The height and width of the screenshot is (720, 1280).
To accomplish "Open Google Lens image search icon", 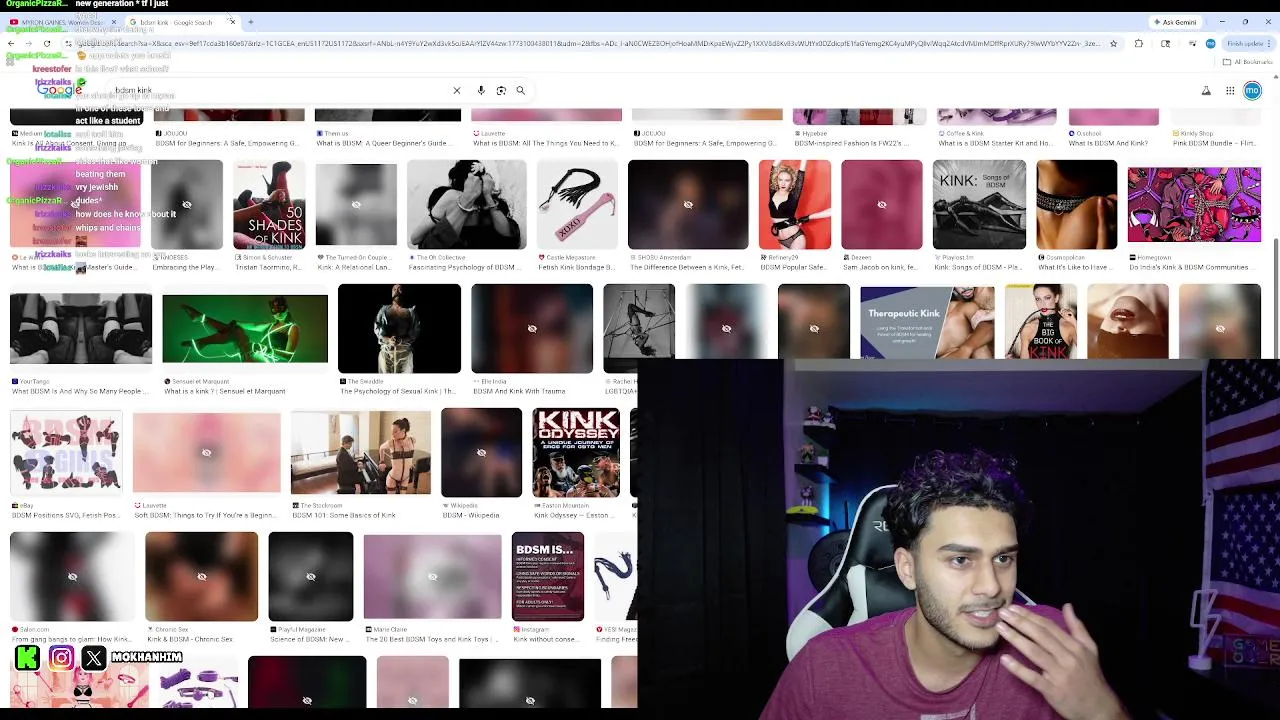I will pos(501,91).
